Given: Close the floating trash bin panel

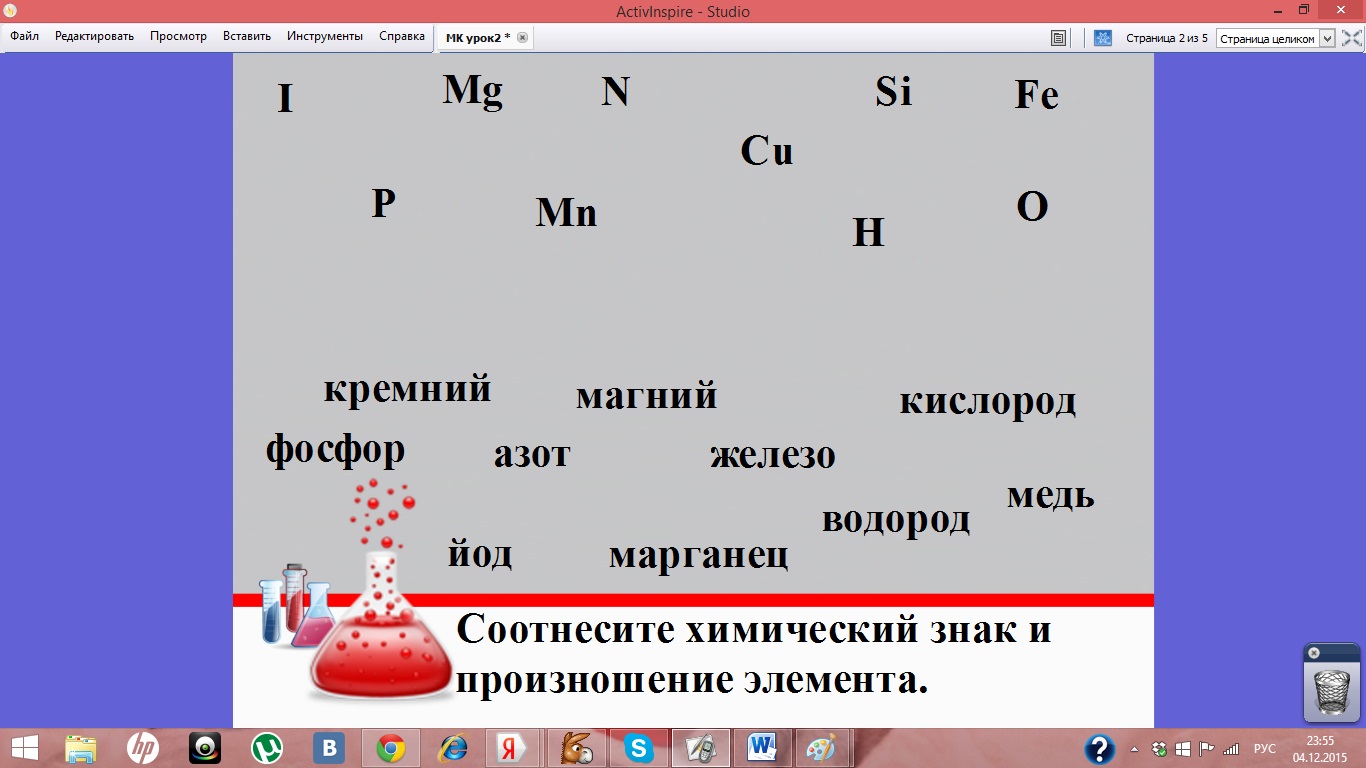Looking at the screenshot, I should coord(1314,653).
